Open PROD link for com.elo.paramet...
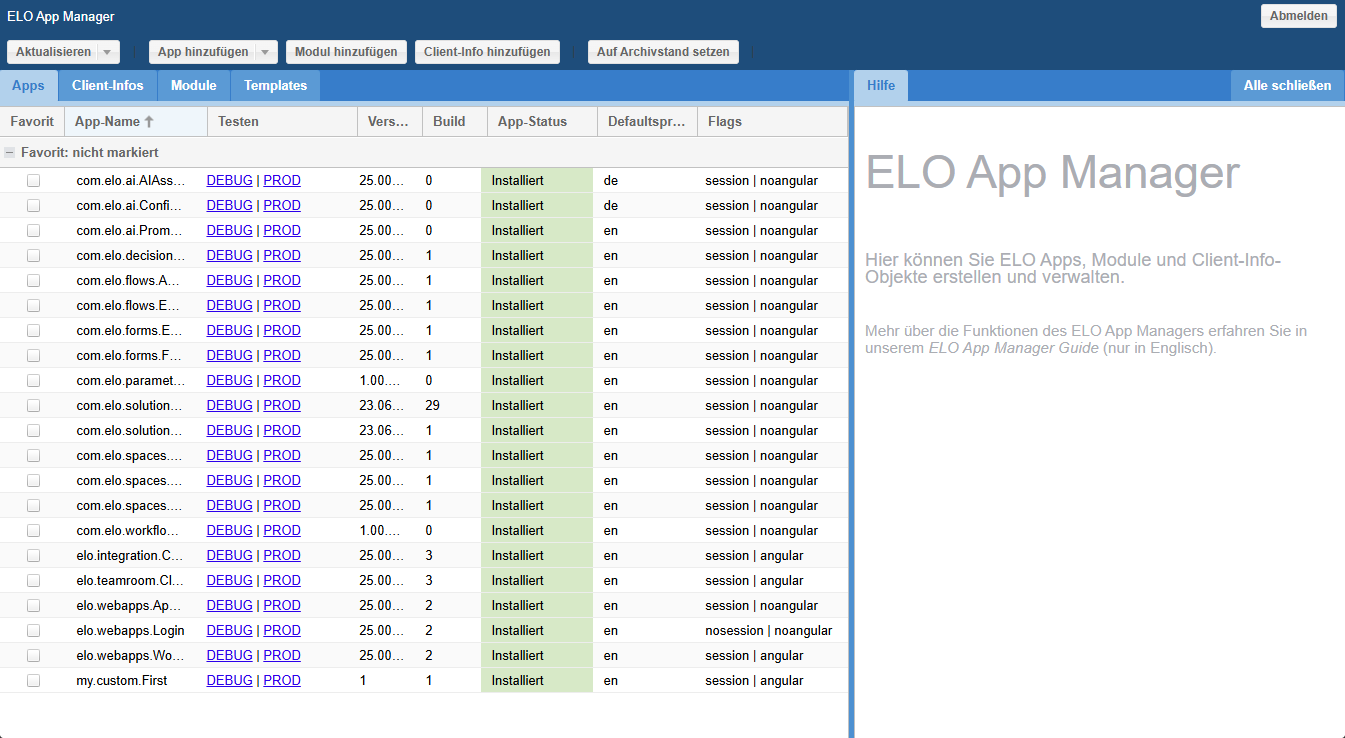The image size is (1345, 738). click(282, 381)
